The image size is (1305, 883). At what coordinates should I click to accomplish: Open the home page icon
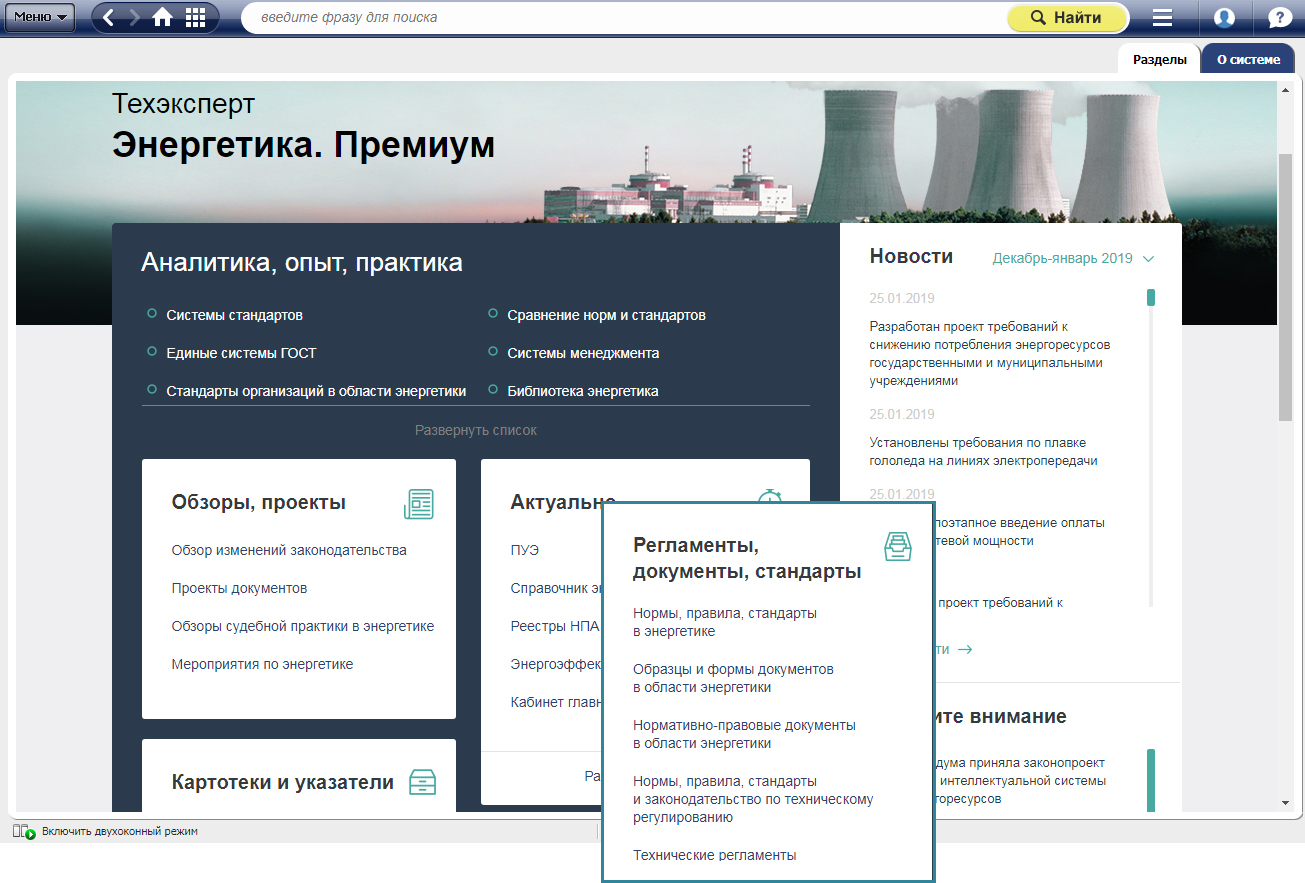click(x=162, y=17)
